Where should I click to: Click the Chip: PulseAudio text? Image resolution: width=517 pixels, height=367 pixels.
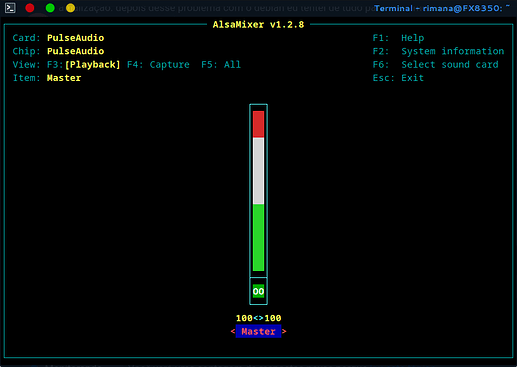(x=58, y=51)
